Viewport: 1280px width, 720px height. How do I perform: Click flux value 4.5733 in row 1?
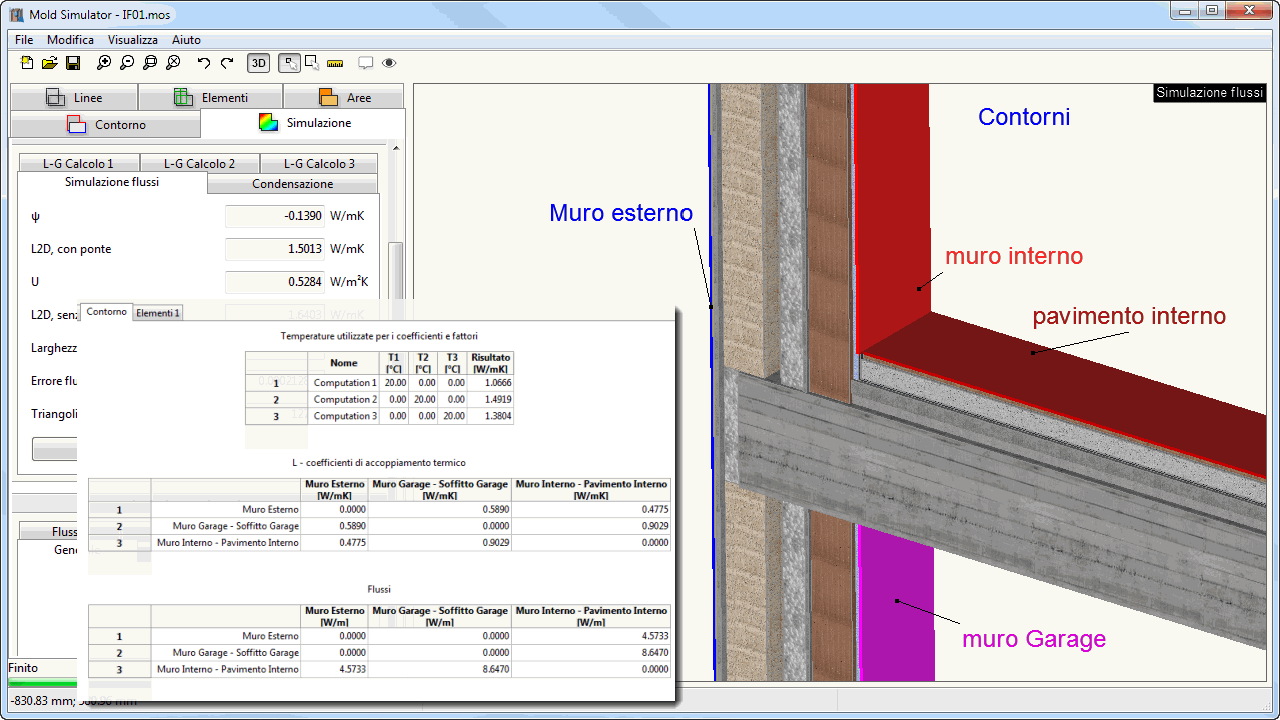[x=590, y=635]
